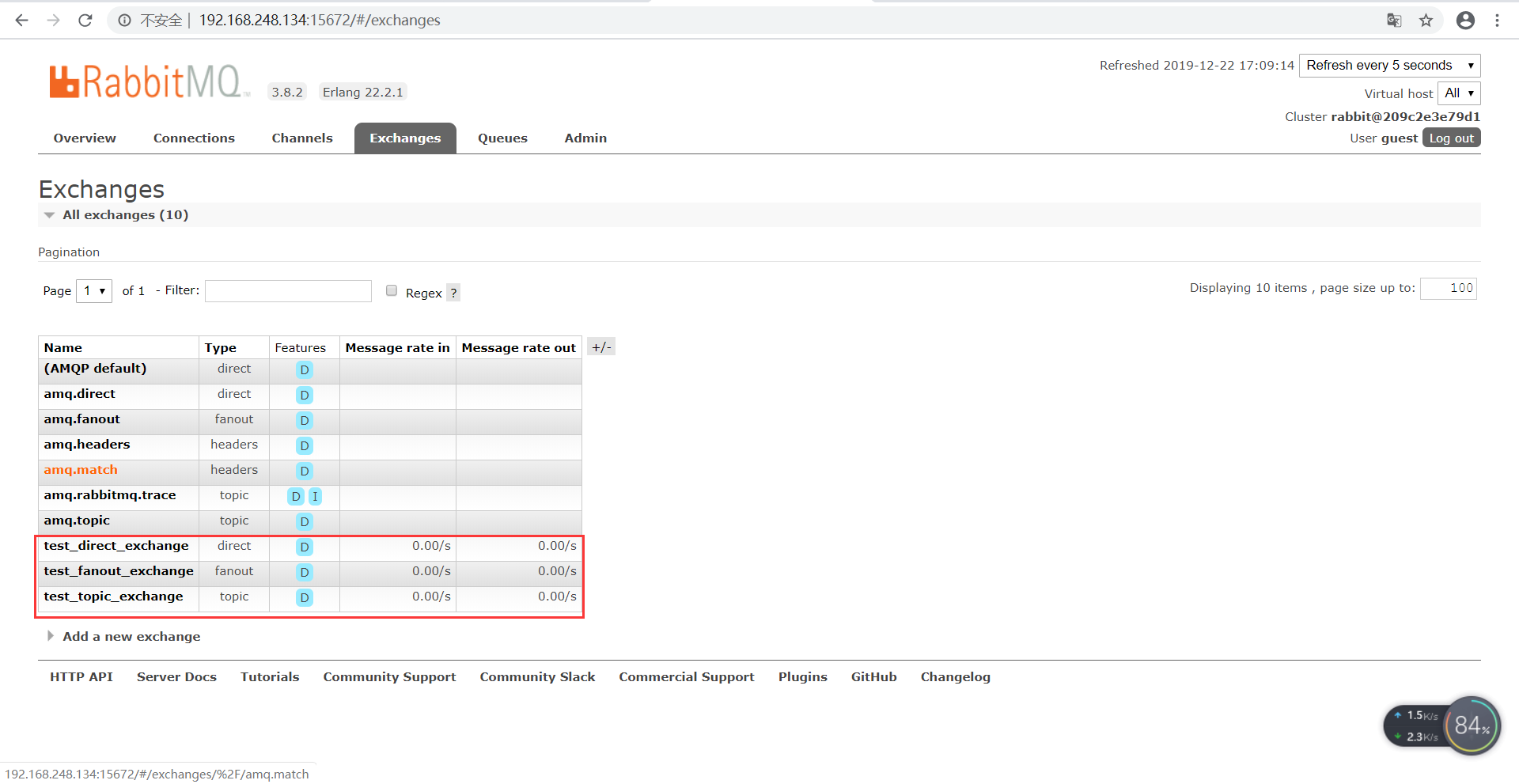Reload the page with the refresh icon

[85, 21]
